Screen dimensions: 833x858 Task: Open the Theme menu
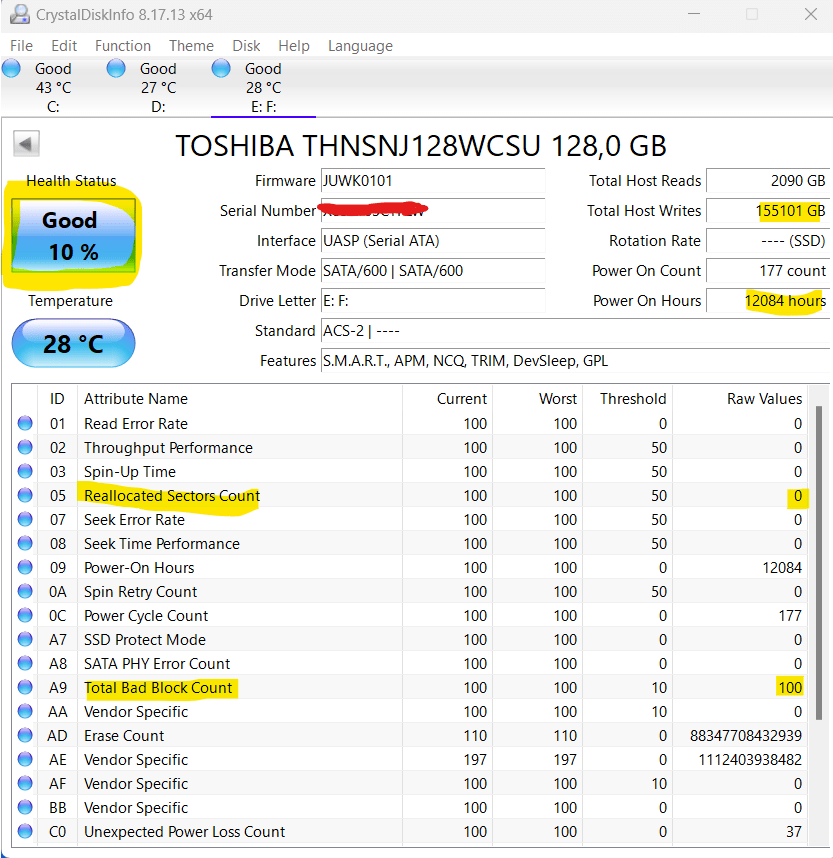190,46
